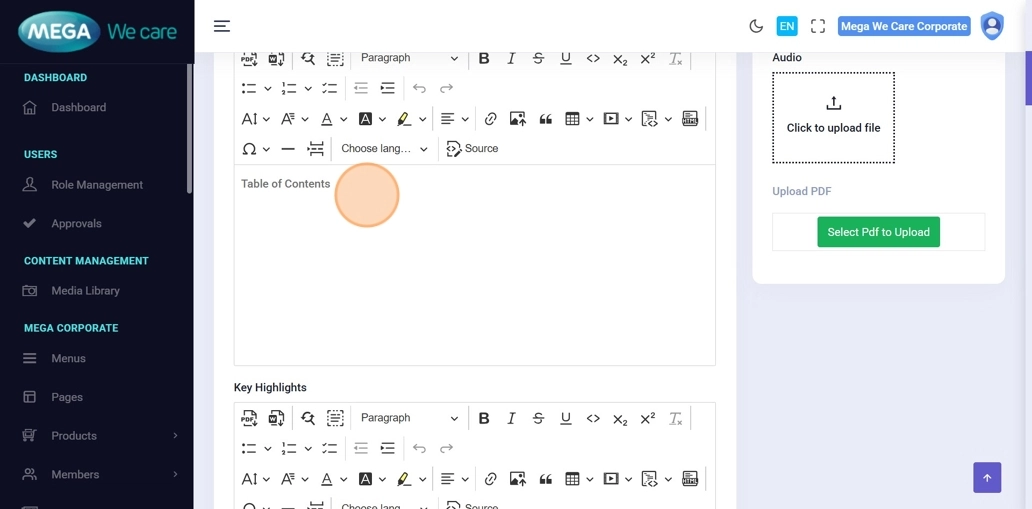Open Media Library in the sidebar
Viewport: 1032px width, 509px height.
click(x=85, y=291)
